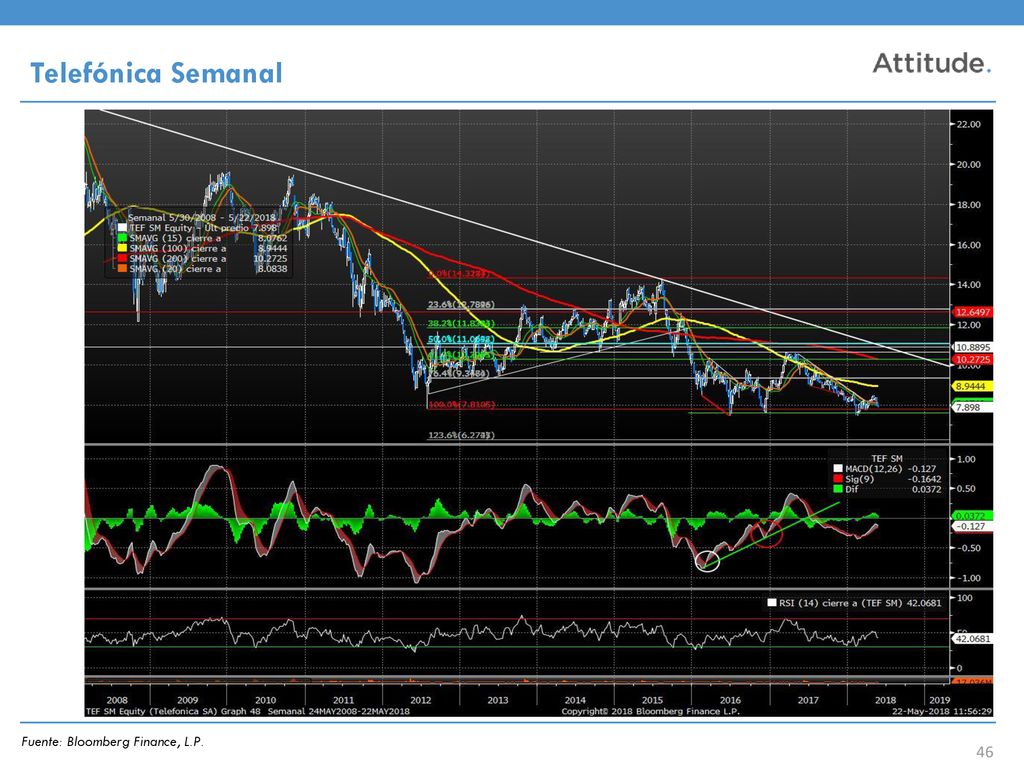The height and width of the screenshot is (768, 1024).
Task: Click the 100 label on RSI axis
Action: [964, 598]
